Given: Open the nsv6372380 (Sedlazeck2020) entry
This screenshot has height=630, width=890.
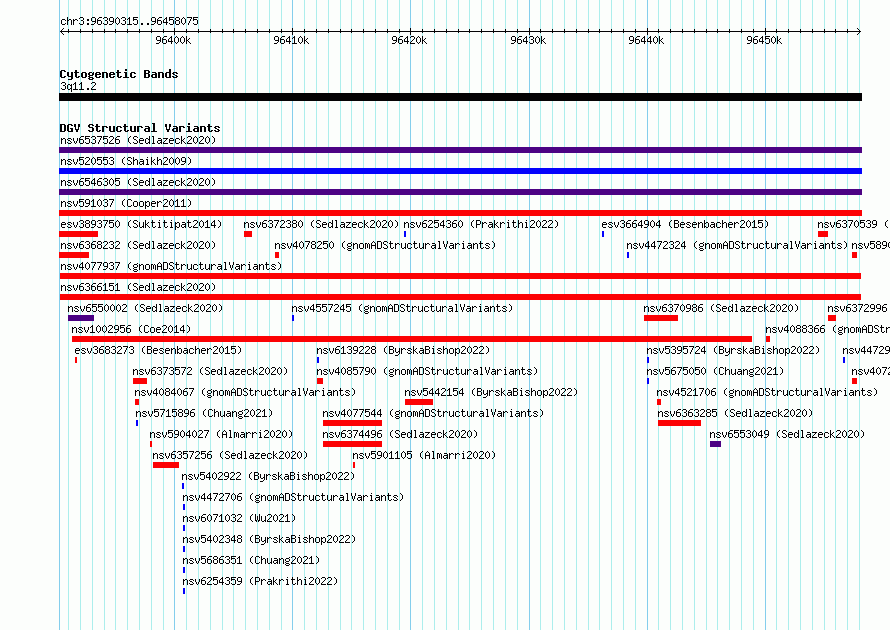Looking at the screenshot, I should pyautogui.click(x=321, y=224).
